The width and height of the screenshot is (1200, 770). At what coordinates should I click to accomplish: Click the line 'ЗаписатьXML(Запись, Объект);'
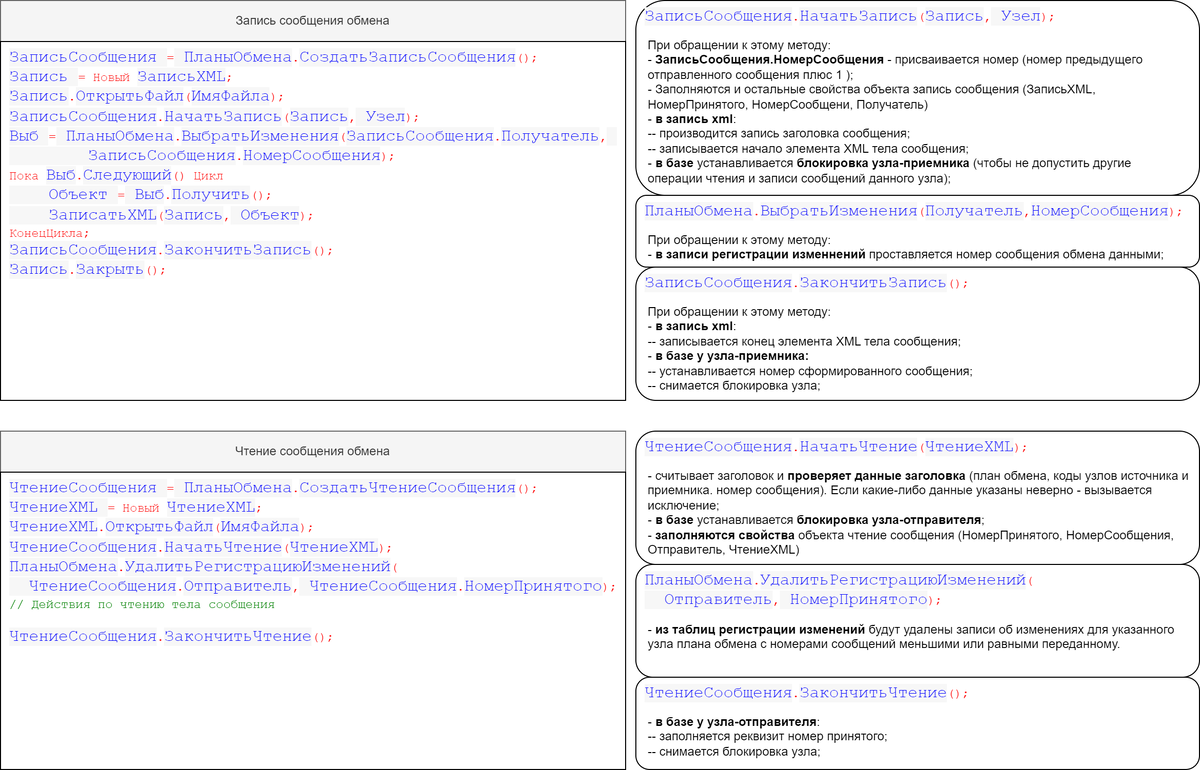181,215
